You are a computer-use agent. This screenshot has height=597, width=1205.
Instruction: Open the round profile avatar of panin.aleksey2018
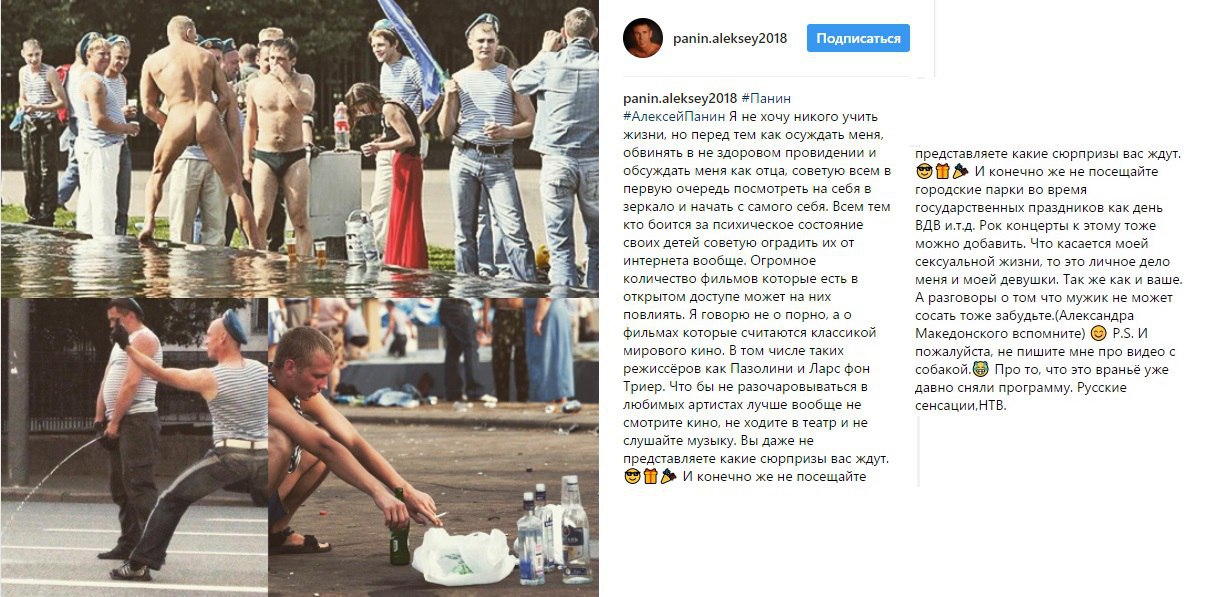click(x=642, y=39)
